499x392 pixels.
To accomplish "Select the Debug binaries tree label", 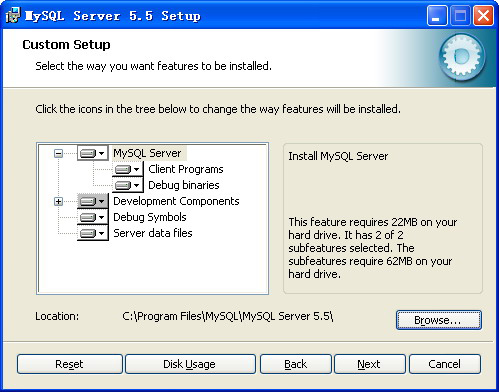I will click(x=184, y=185).
